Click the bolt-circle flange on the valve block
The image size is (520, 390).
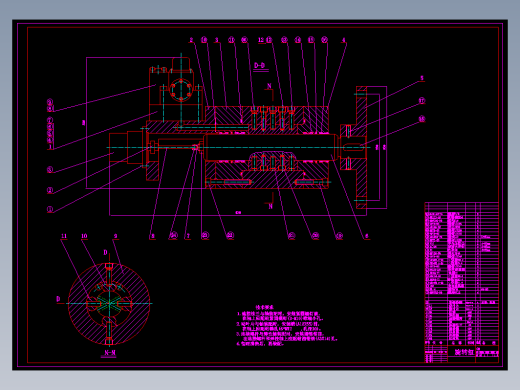coord(181,89)
